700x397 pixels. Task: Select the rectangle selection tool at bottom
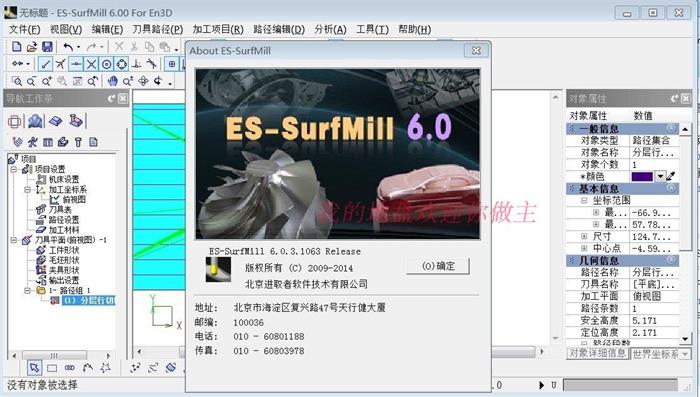click(52, 368)
